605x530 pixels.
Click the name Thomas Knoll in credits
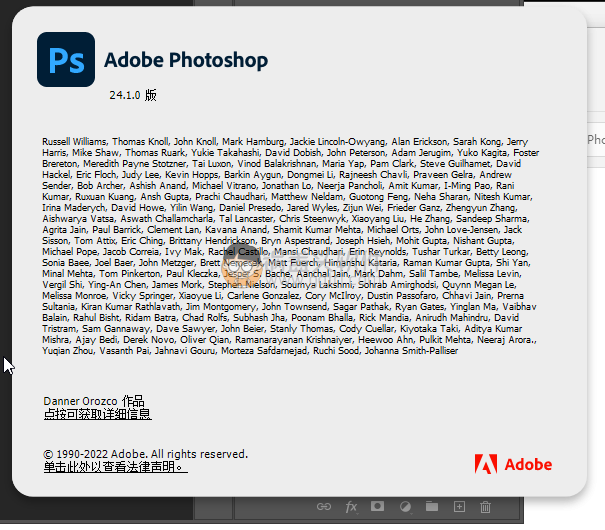point(140,142)
